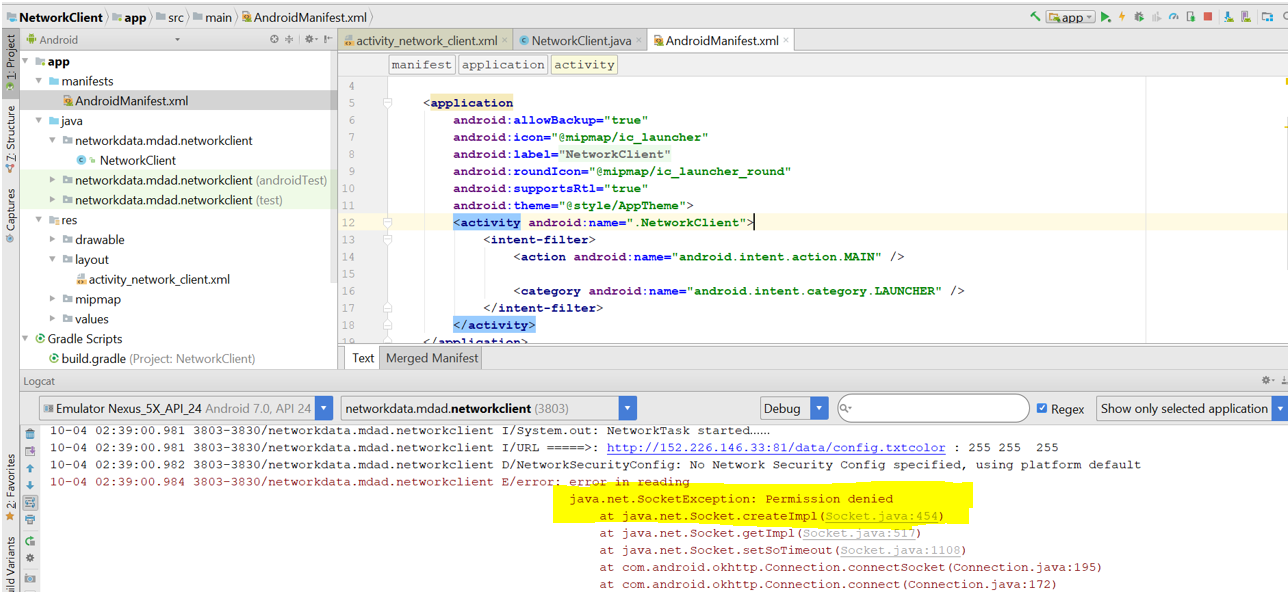1288x607 pixels.
Task: Expand the networkdata.mdad.networkclient (test) package
Action: pyautogui.click(x=53, y=200)
